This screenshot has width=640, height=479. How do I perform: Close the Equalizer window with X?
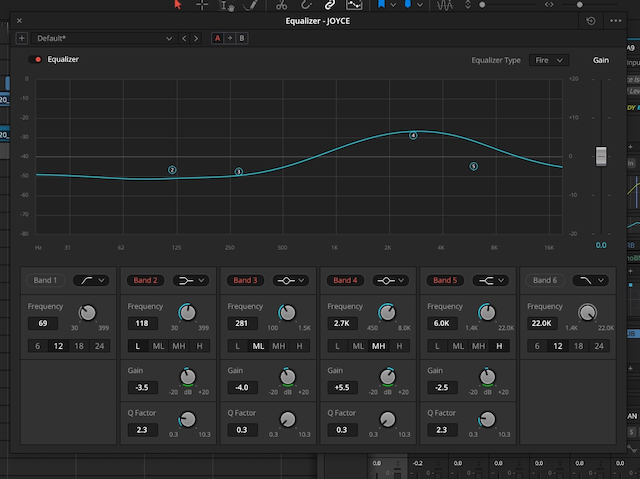pyautogui.click(x=19, y=20)
